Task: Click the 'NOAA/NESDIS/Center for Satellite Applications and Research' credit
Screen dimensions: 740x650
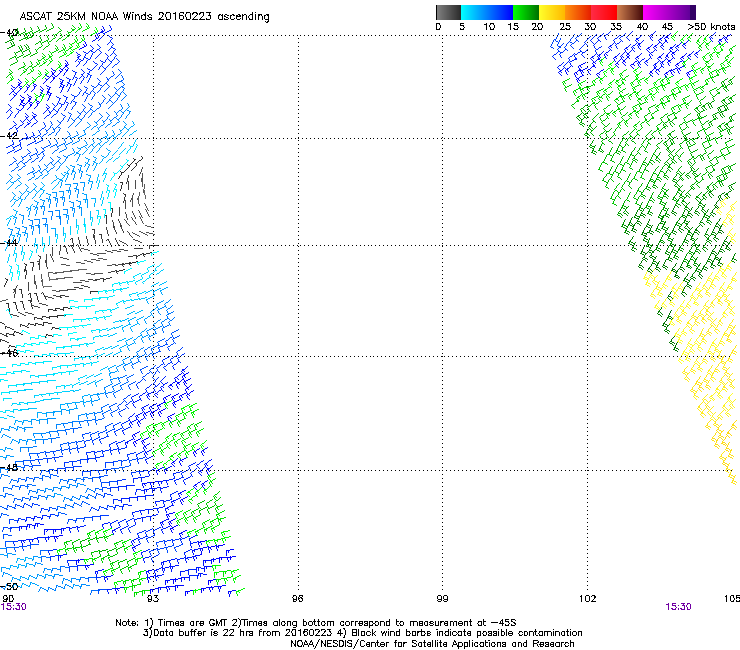Action: coord(432,644)
